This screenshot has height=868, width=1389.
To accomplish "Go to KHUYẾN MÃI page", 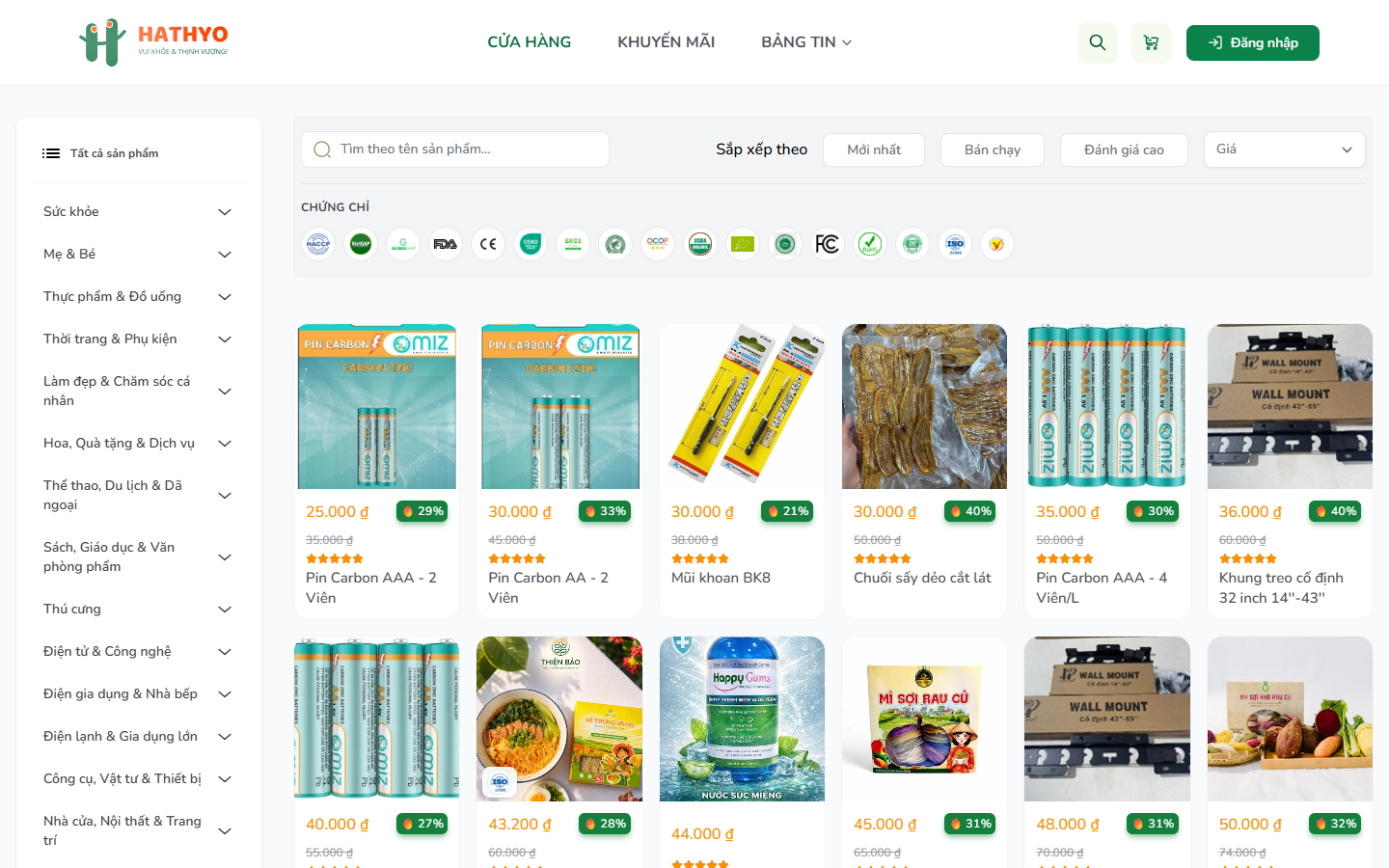I will tap(666, 42).
